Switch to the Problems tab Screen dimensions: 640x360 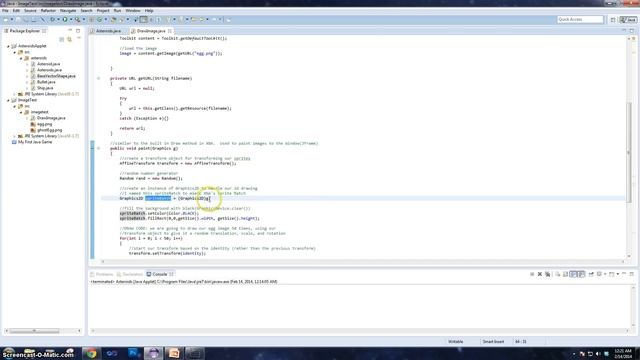(102, 274)
